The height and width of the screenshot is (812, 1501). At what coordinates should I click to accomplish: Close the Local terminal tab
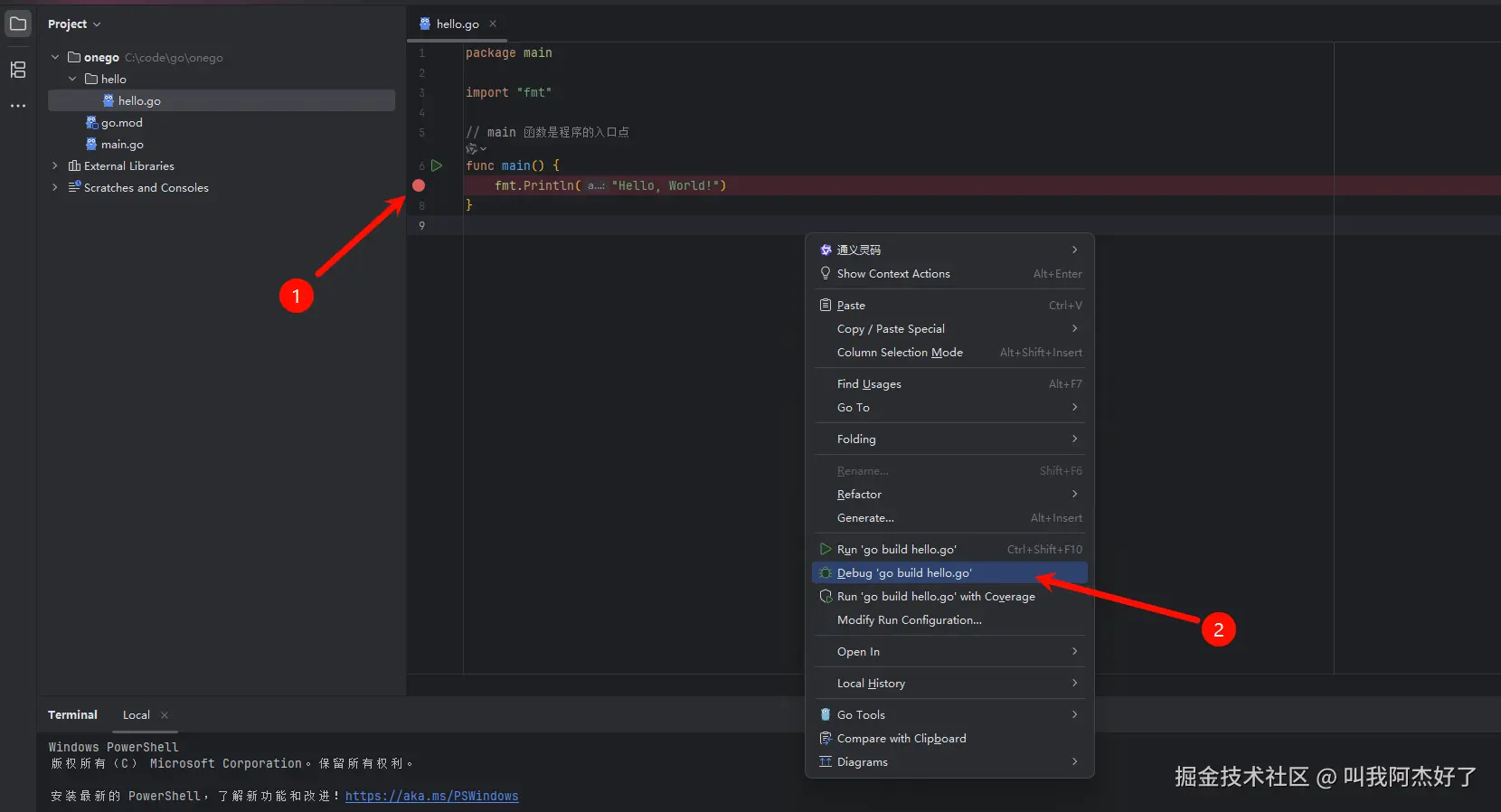(x=165, y=715)
